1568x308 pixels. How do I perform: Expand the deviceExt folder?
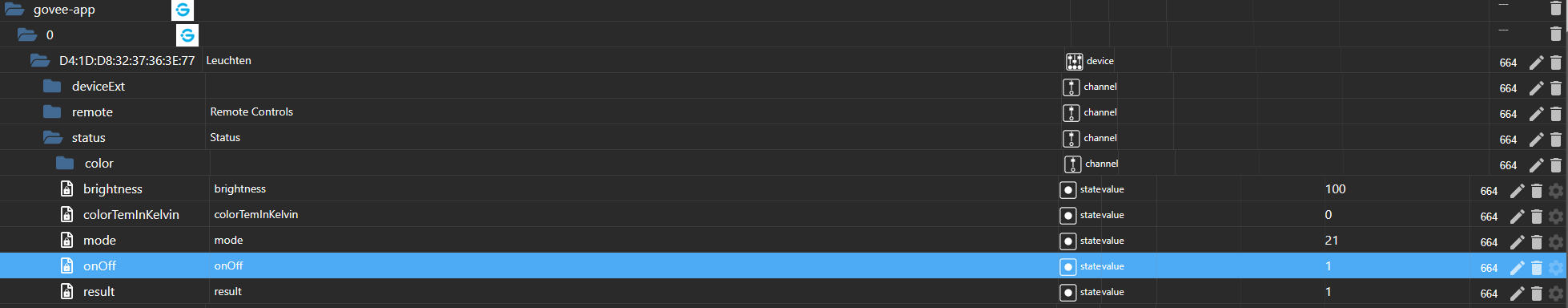click(52, 86)
